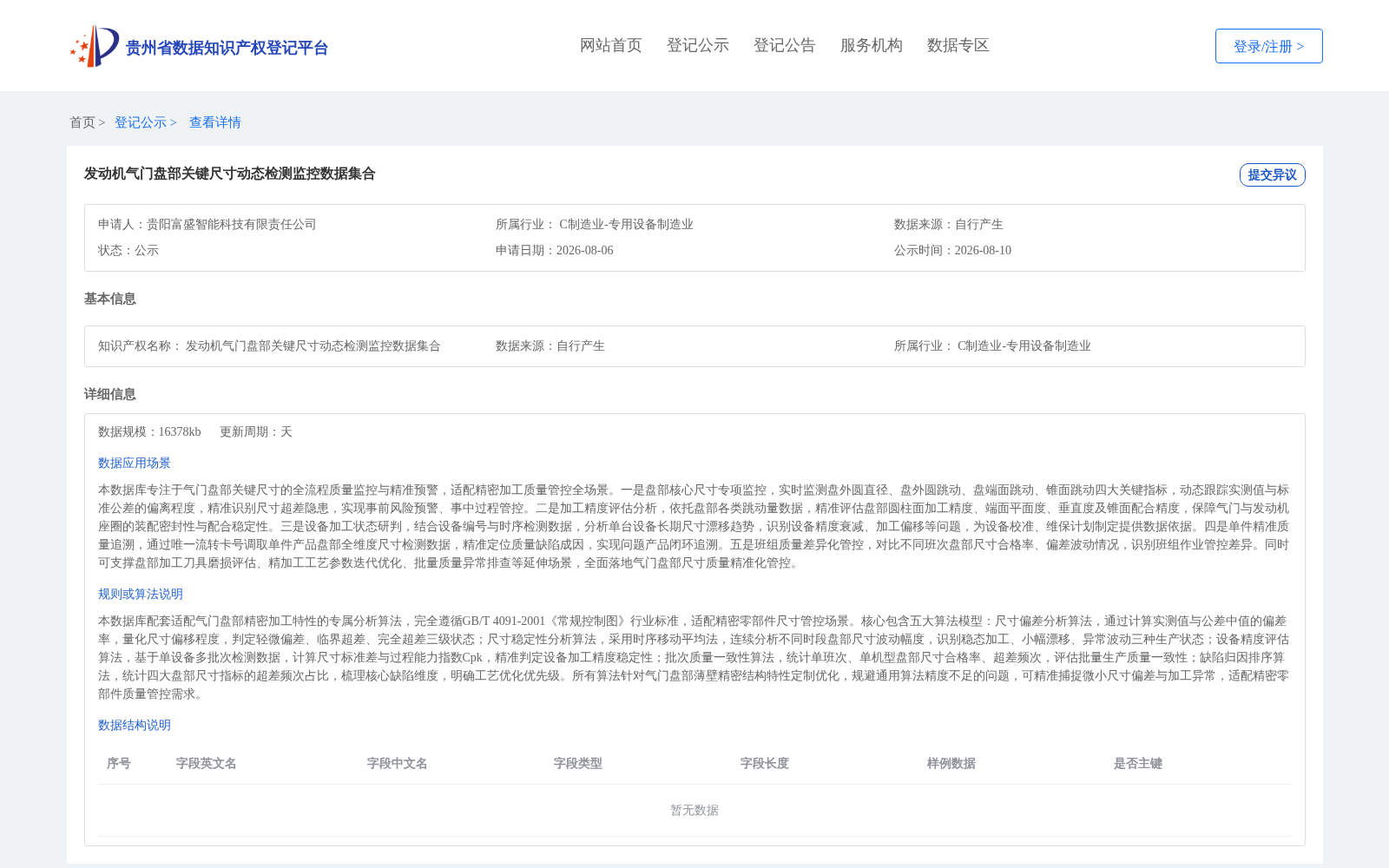The image size is (1389, 868).
Task: Open the 网站首页 navigation item
Action: [x=611, y=45]
